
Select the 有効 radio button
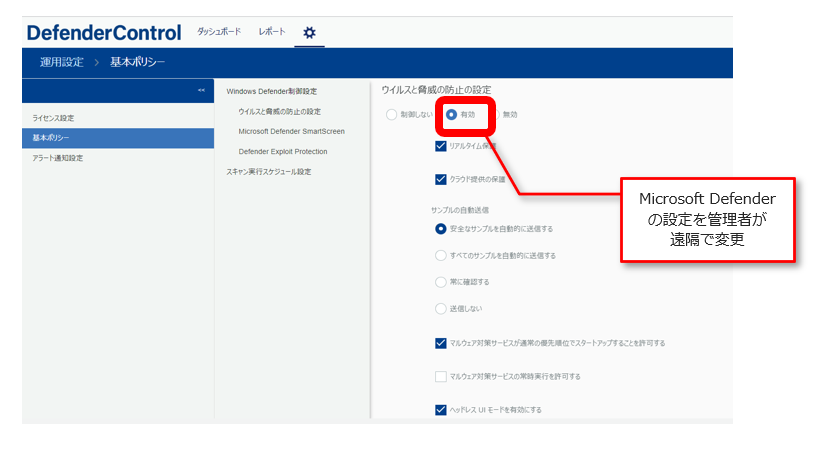pyautogui.click(x=451, y=114)
